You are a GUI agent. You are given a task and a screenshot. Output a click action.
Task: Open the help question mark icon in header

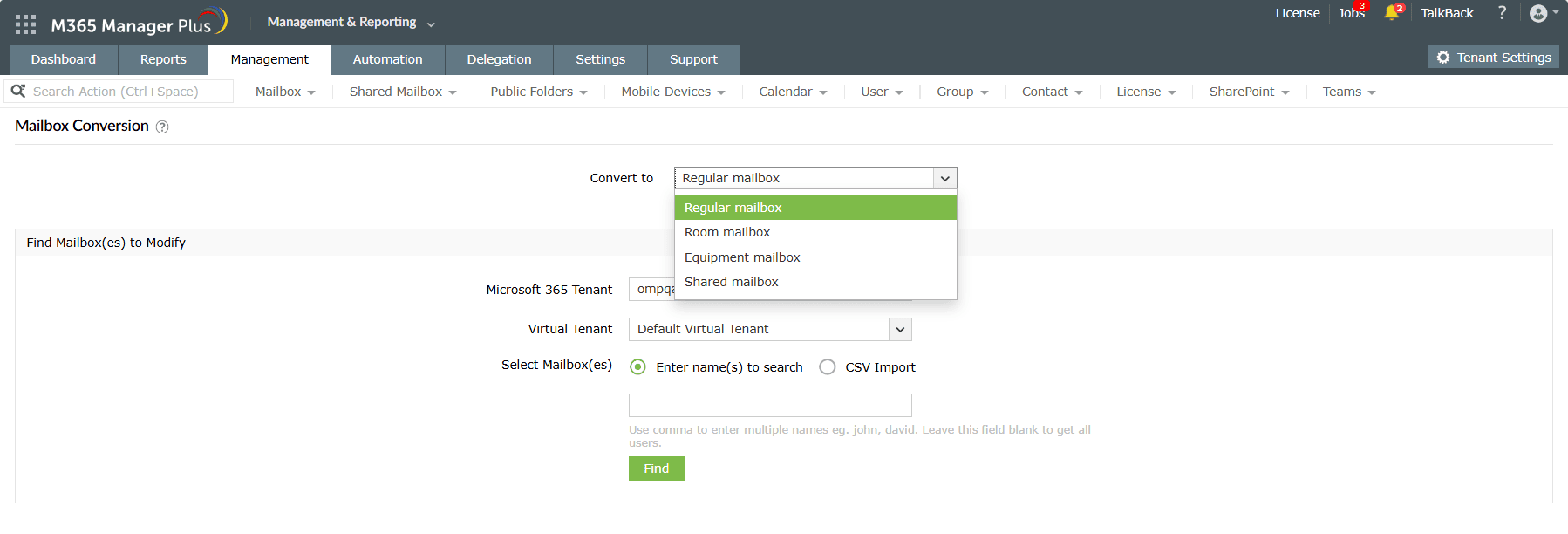pyautogui.click(x=1502, y=12)
